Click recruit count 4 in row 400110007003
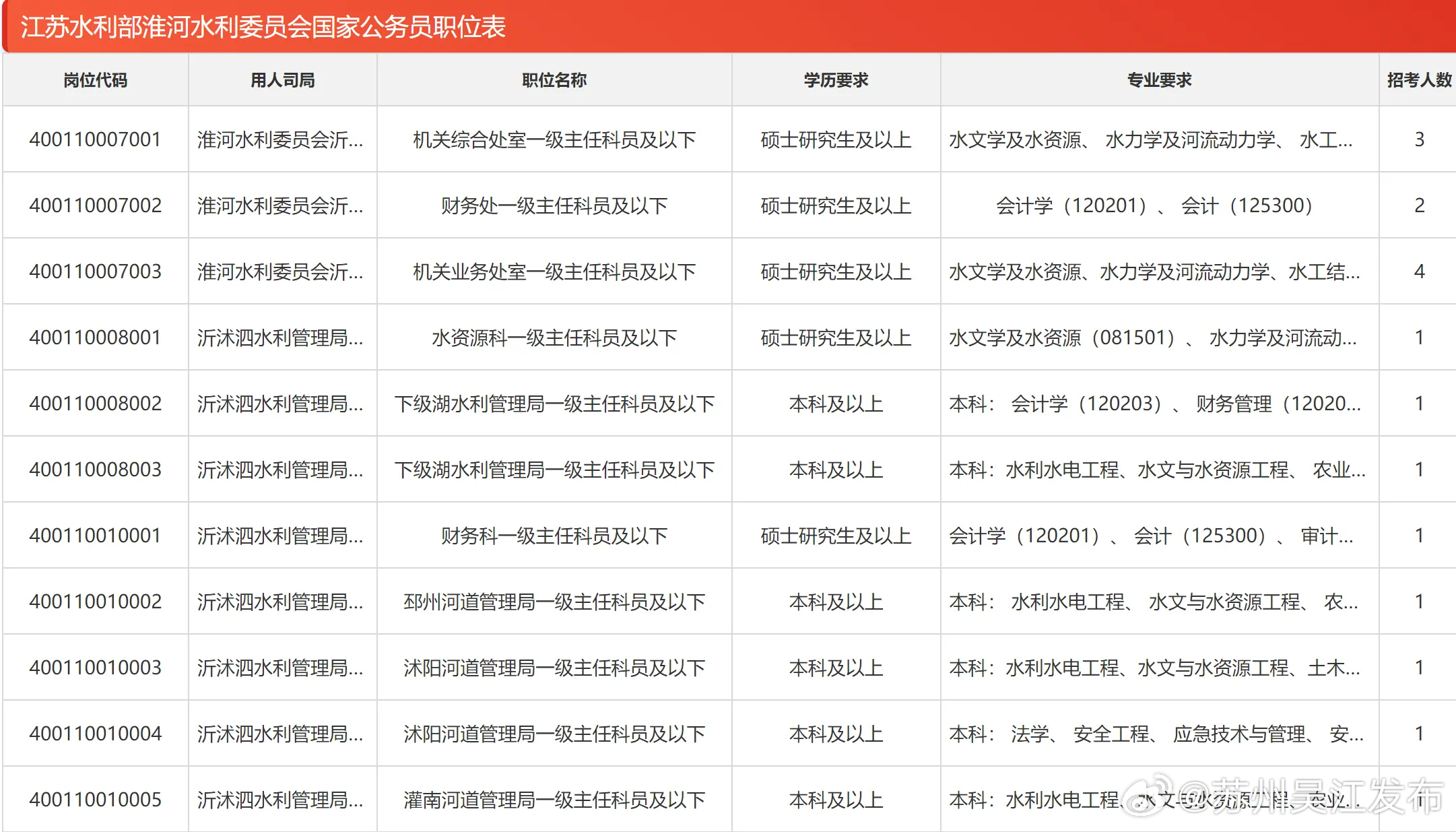The image size is (1456, 832). click(1419, 271)
